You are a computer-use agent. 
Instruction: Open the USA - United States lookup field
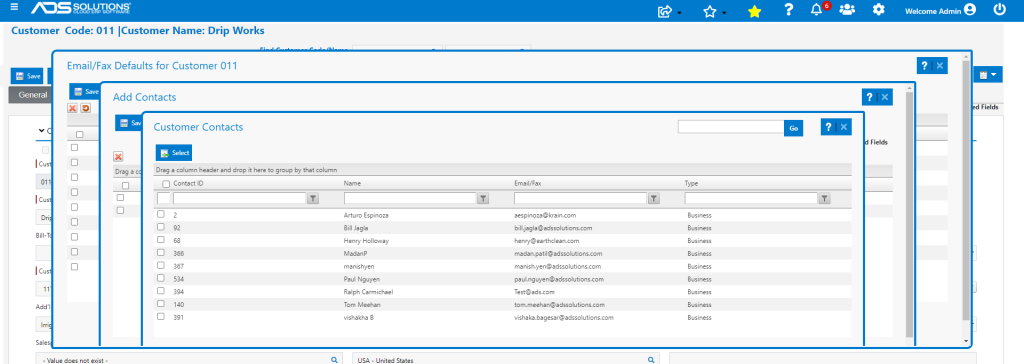(x=505, y=359)
